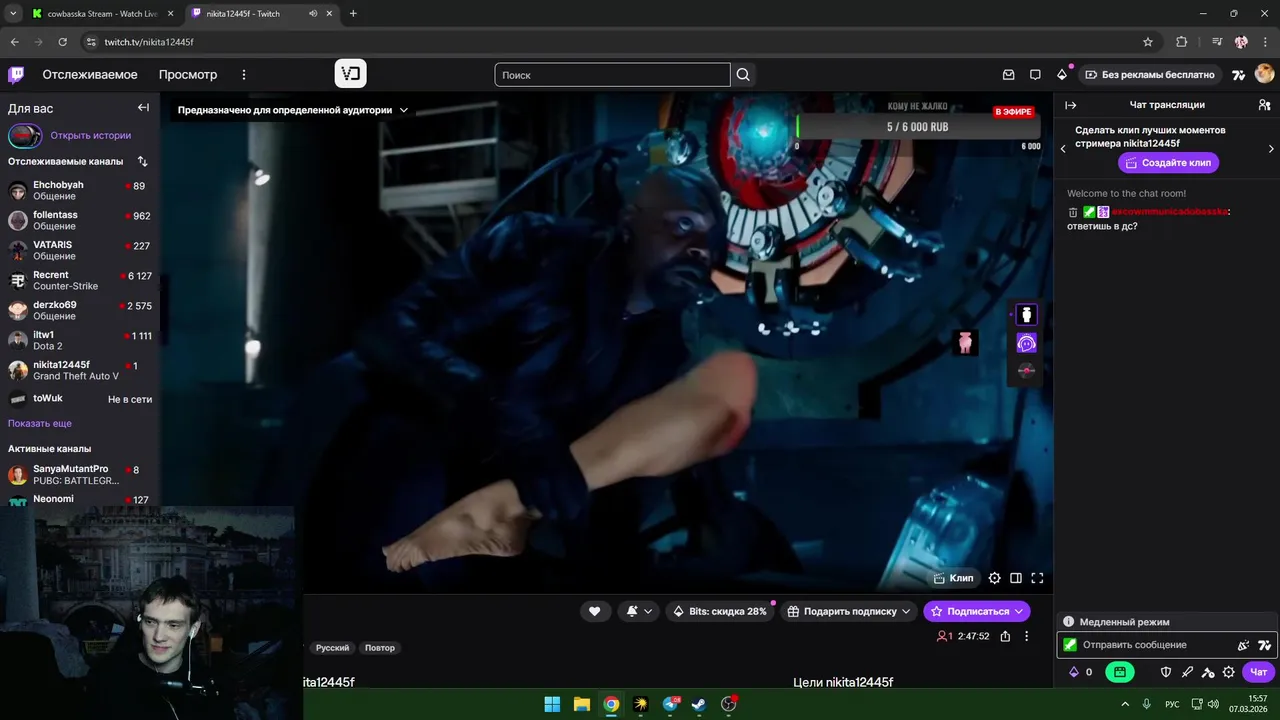This screenshot has height=720, width=1280.
Task: Expand the notification bell dropdown
Action: click(x=640, y=611)
